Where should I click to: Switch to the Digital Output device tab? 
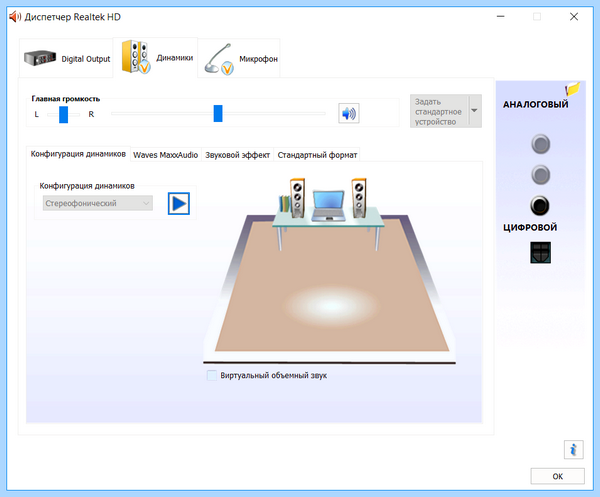(66, 59)
